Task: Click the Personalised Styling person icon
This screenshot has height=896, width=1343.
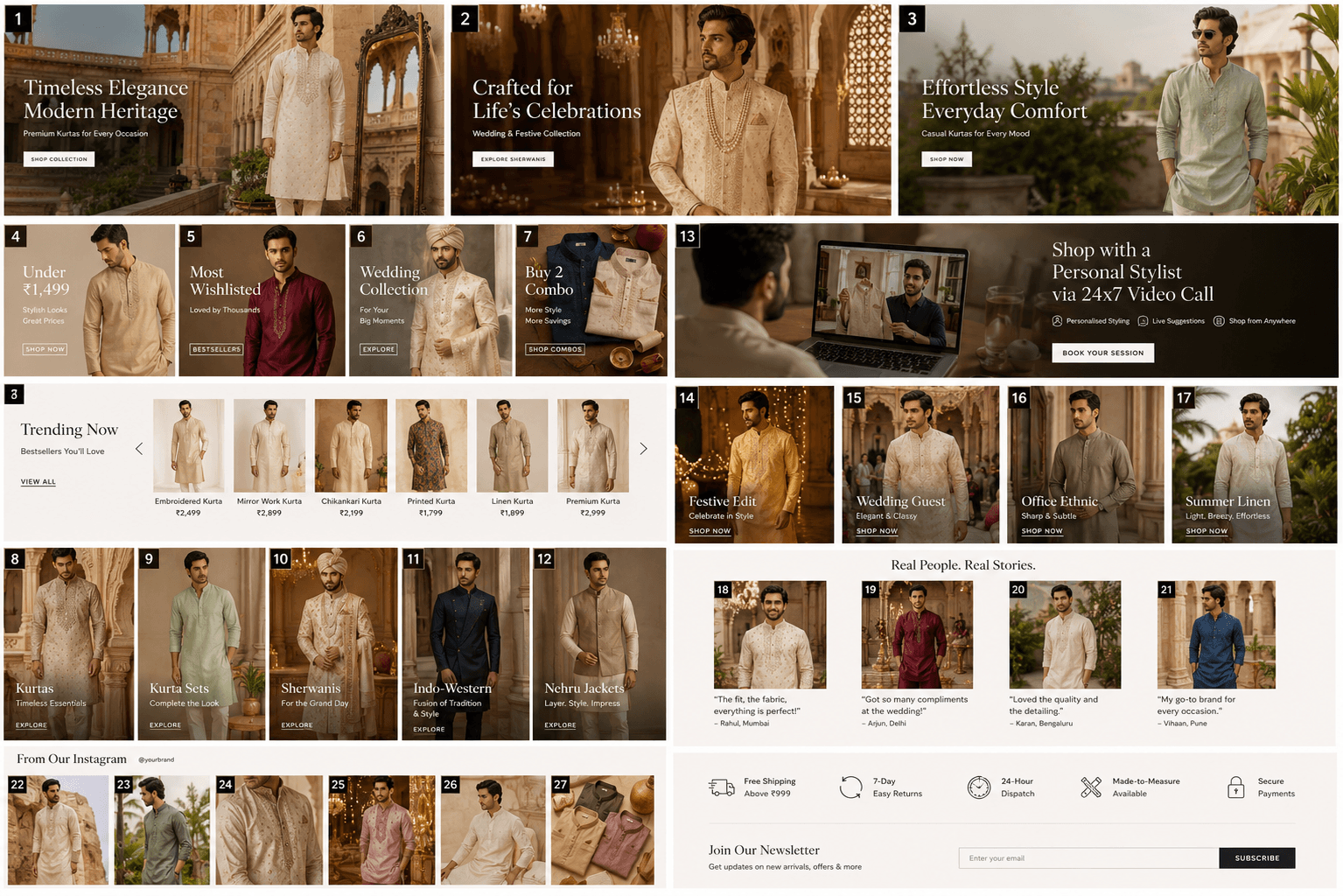Action: [x=1057, y=321]
